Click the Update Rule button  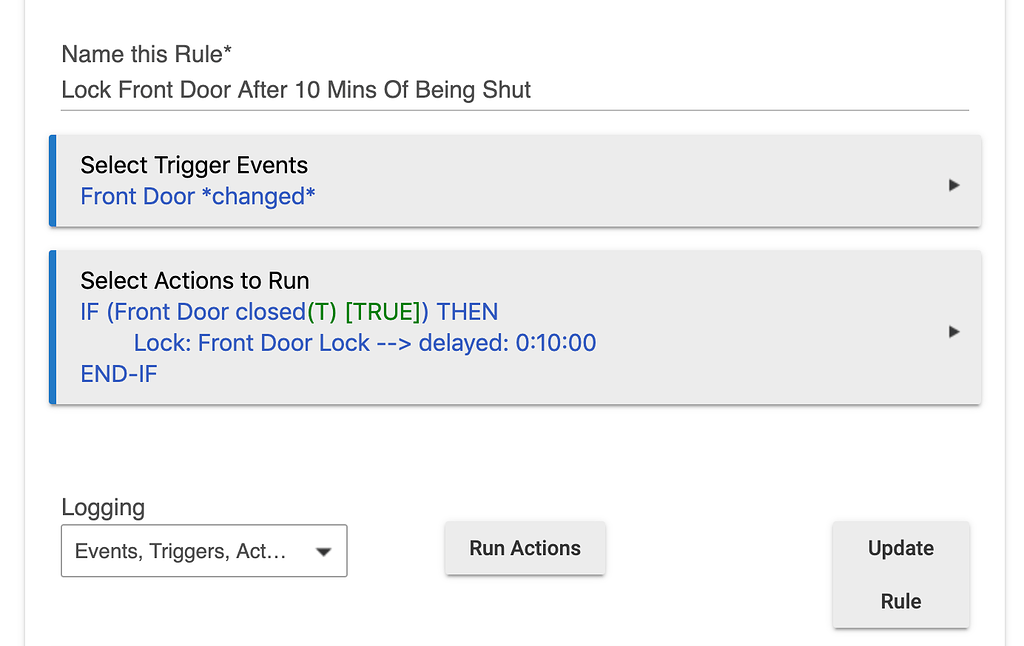899,574
